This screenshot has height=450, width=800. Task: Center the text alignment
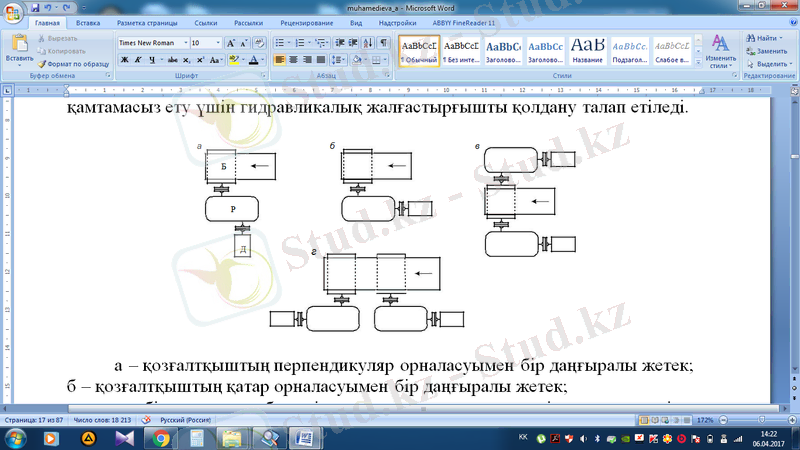293,60
